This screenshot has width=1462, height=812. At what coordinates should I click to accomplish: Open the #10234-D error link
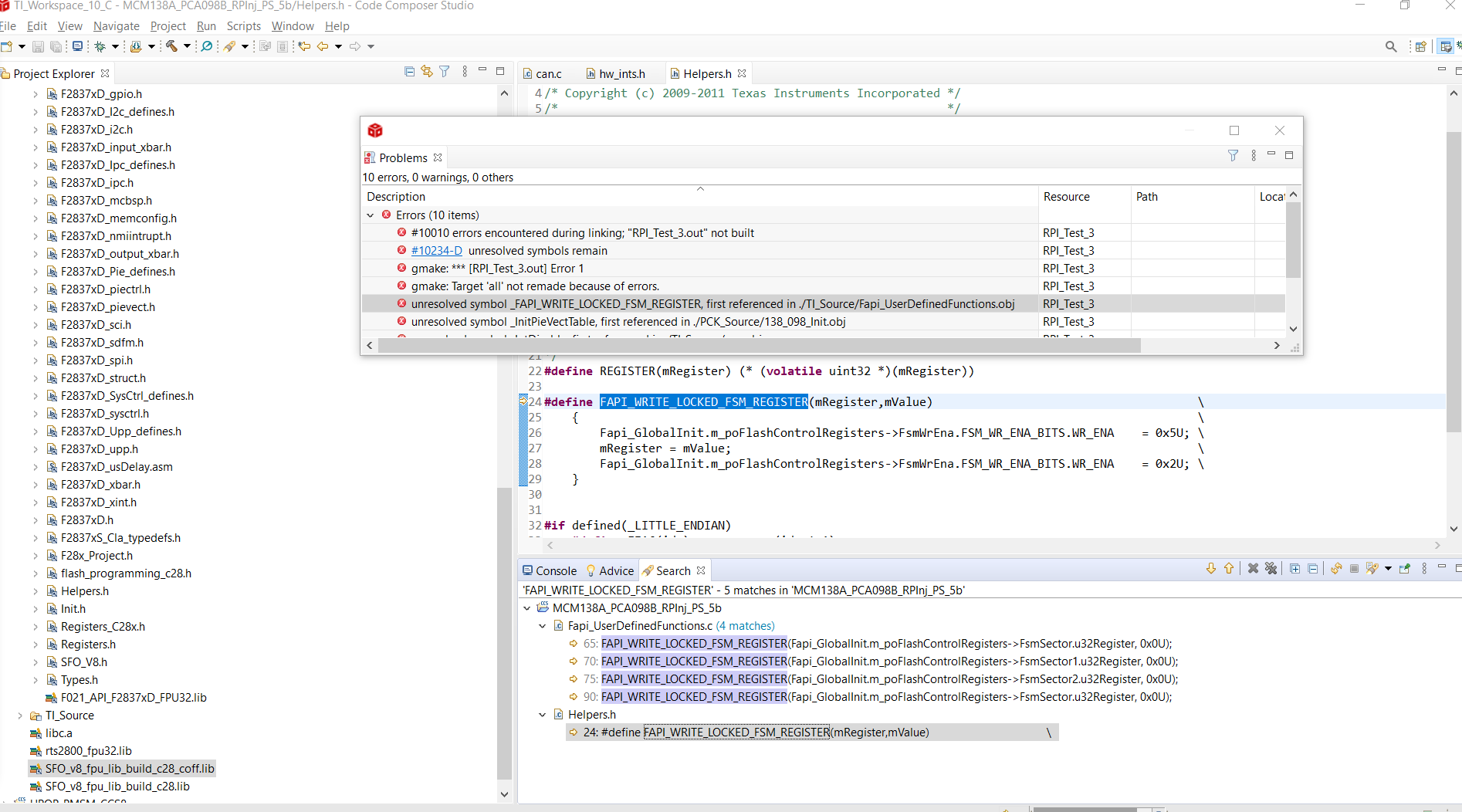436,251
